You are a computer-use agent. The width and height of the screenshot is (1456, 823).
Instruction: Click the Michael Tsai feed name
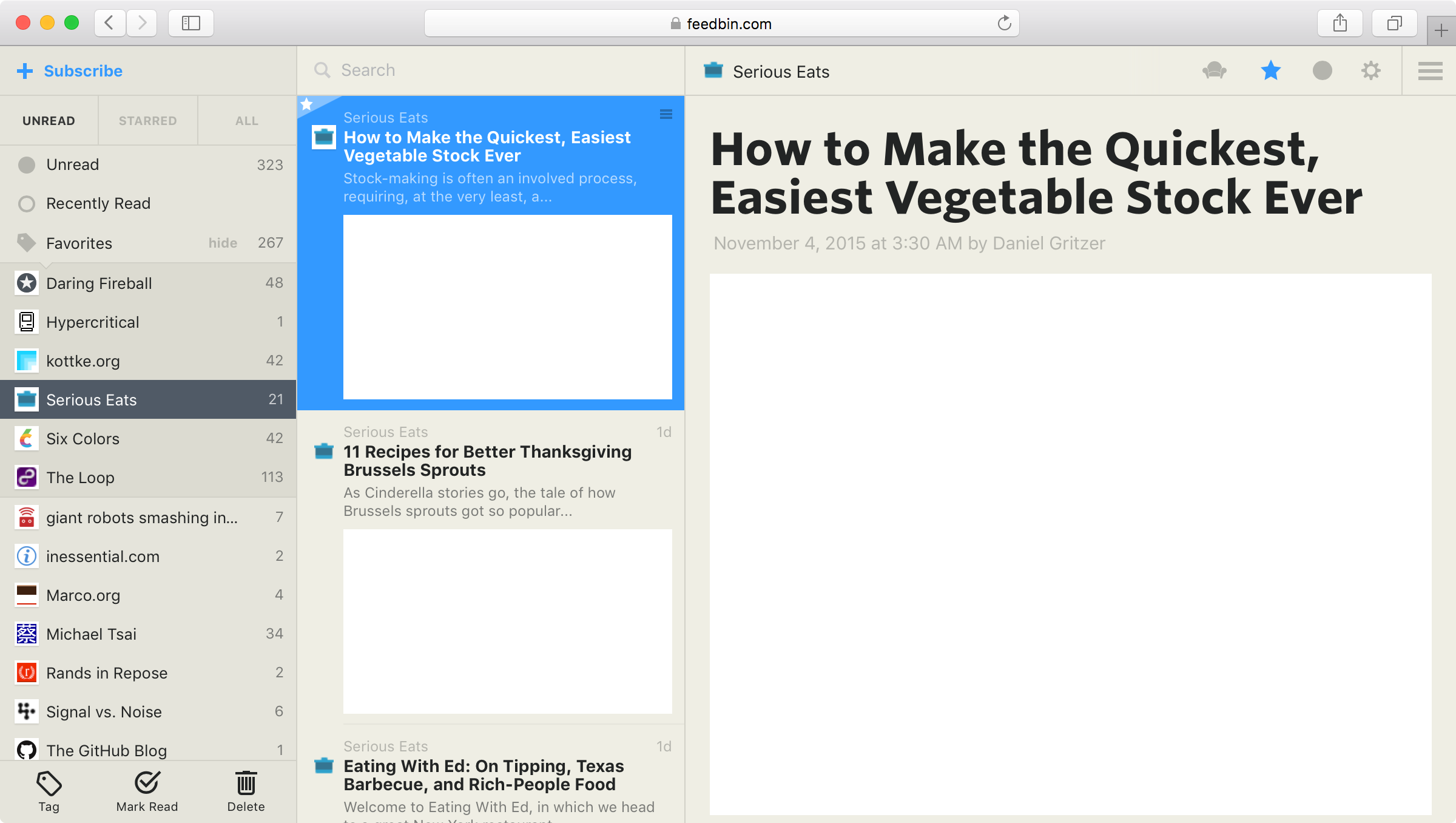coord(91,634)
